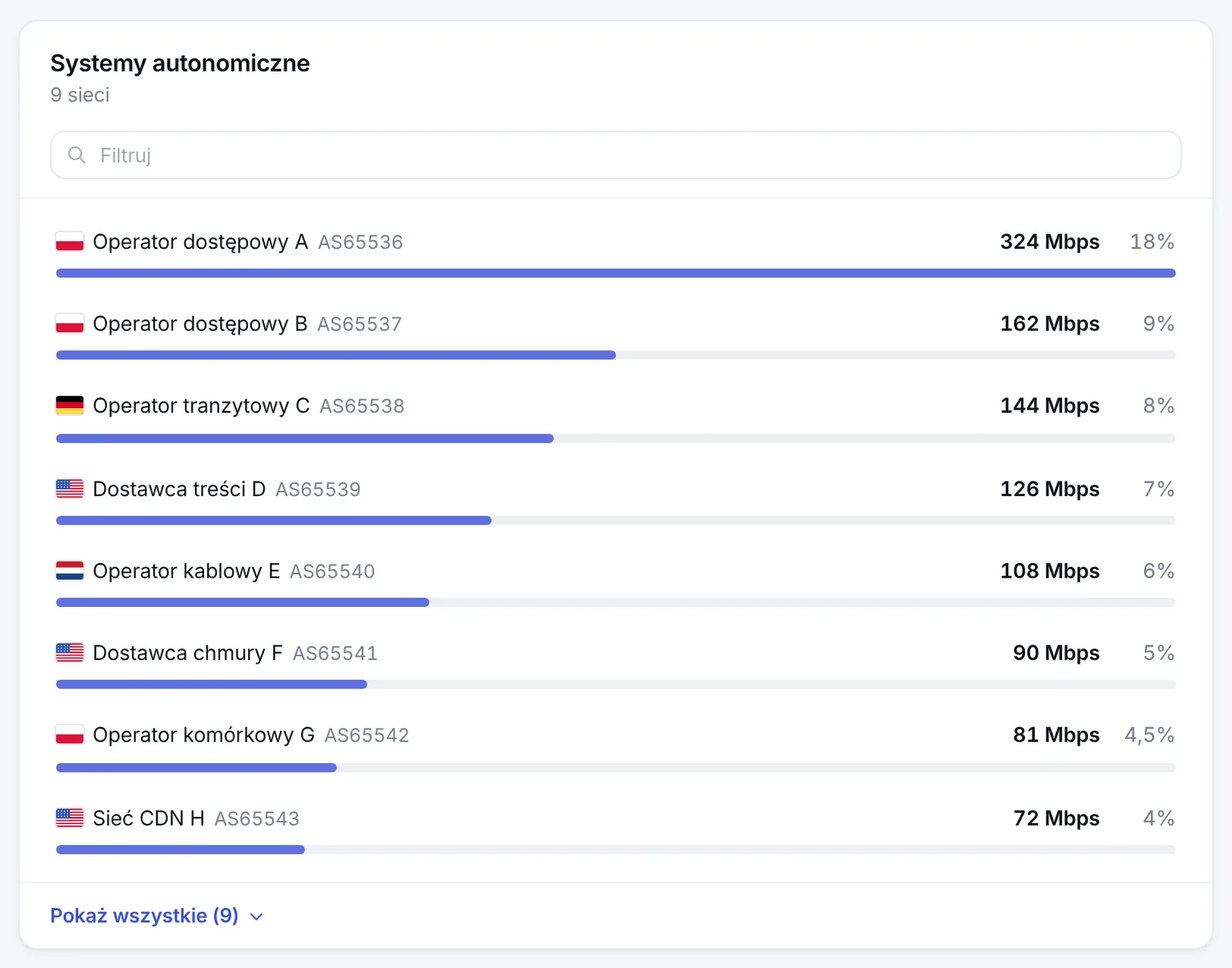
Task: Select Operator dostępowy B name
Action: 200,323
